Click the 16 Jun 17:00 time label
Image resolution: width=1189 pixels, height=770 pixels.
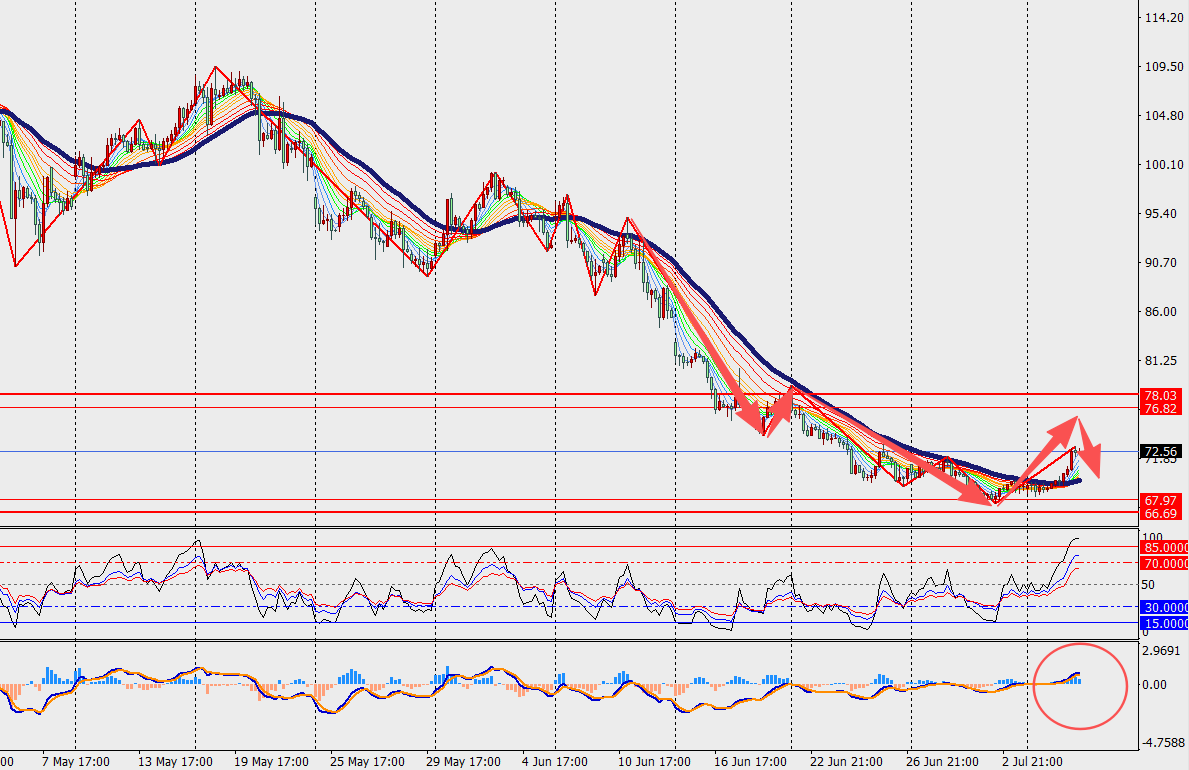[x=750, y=761]
